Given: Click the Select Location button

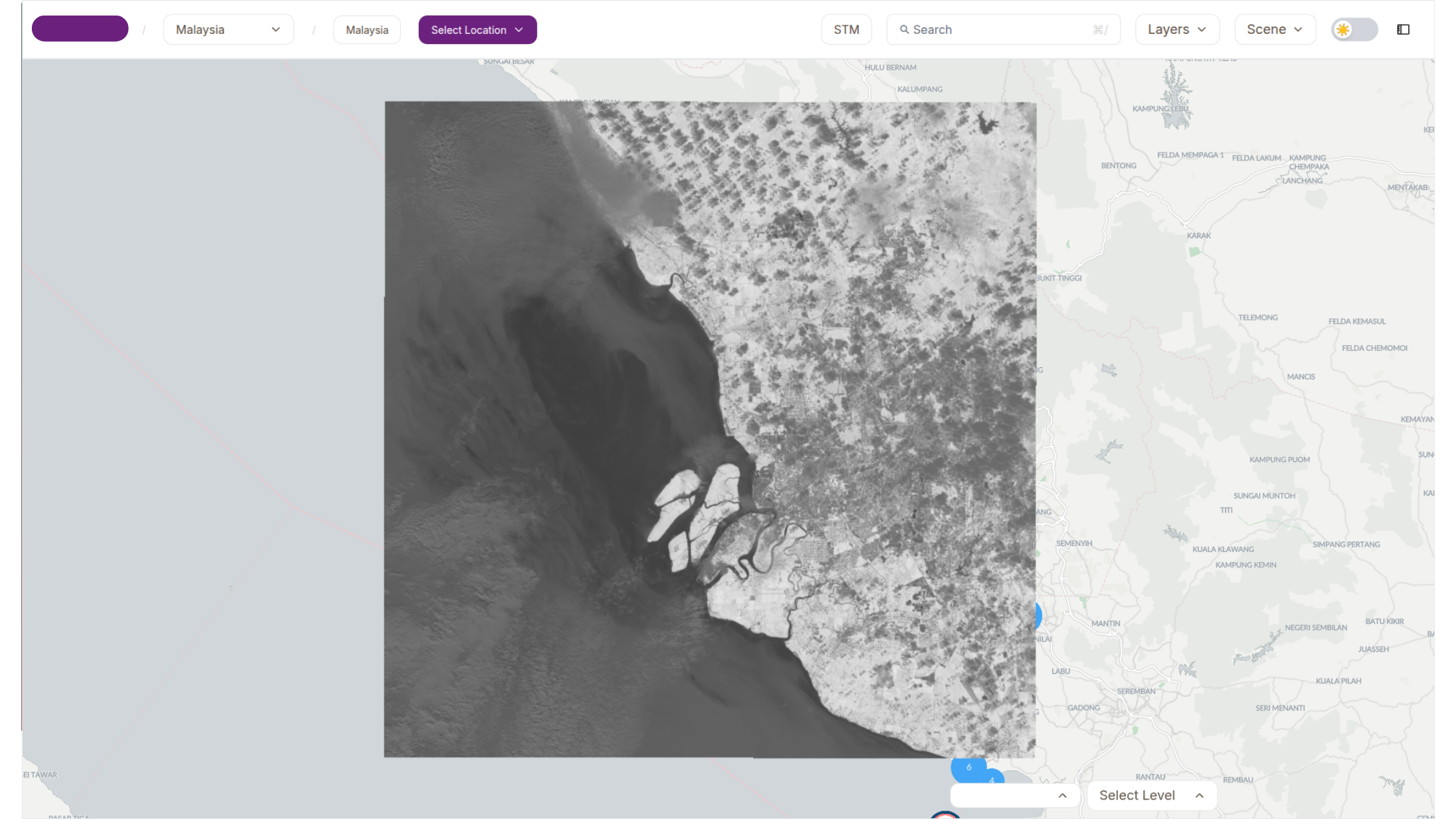Looking at the screenshot, I should point(477,30).
